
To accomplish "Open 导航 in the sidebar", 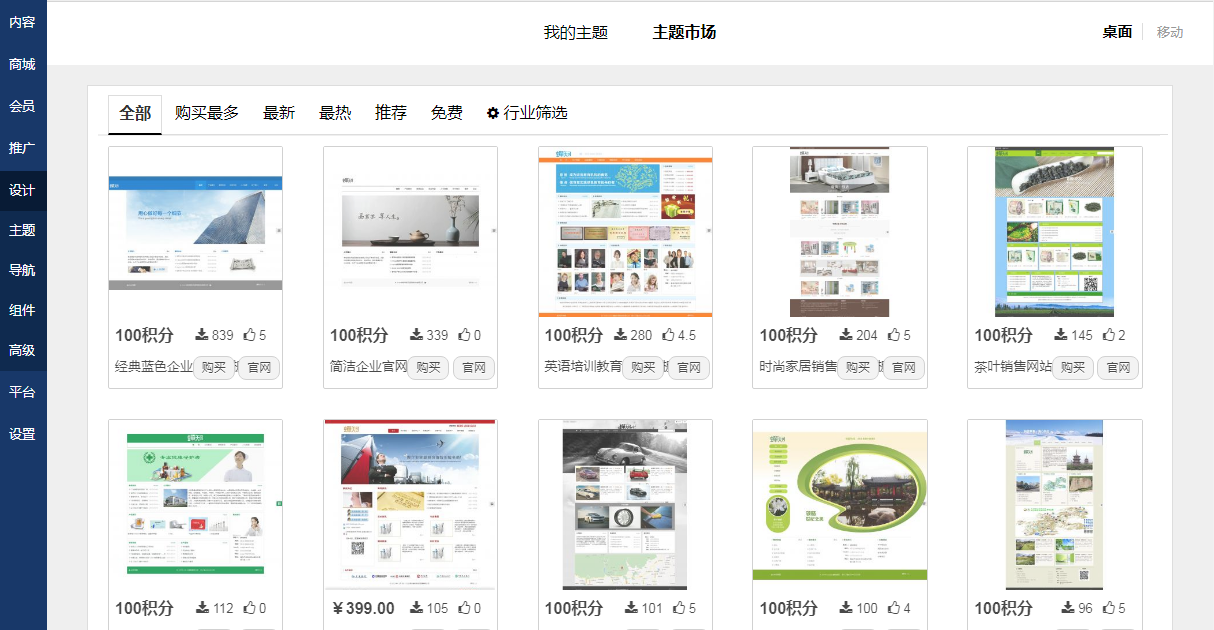I will tap(23, 270).
